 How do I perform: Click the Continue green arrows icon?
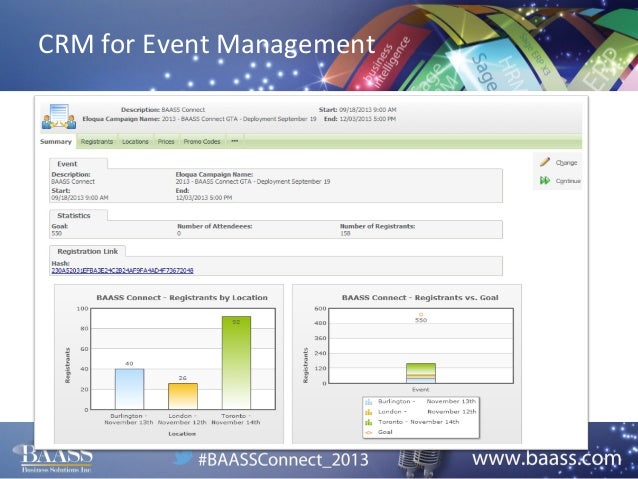(x=545, y=180)
